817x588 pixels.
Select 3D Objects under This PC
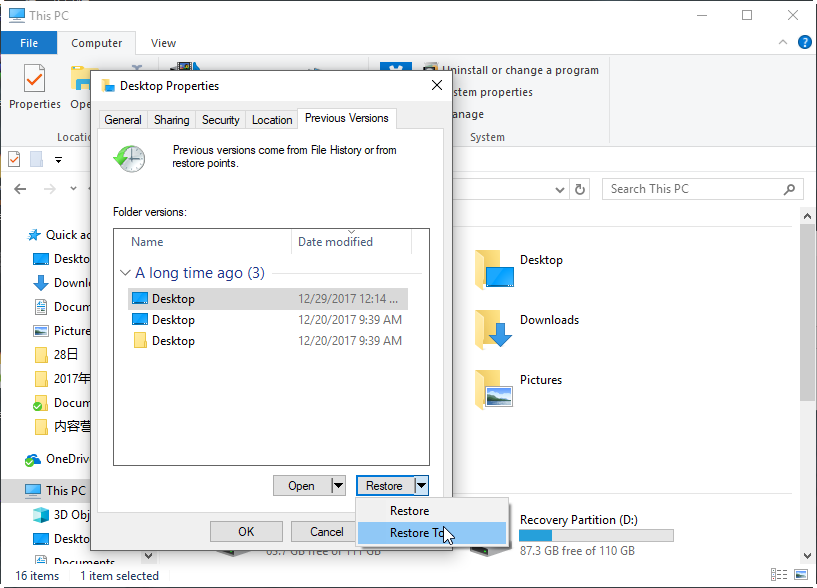point(61,514)
